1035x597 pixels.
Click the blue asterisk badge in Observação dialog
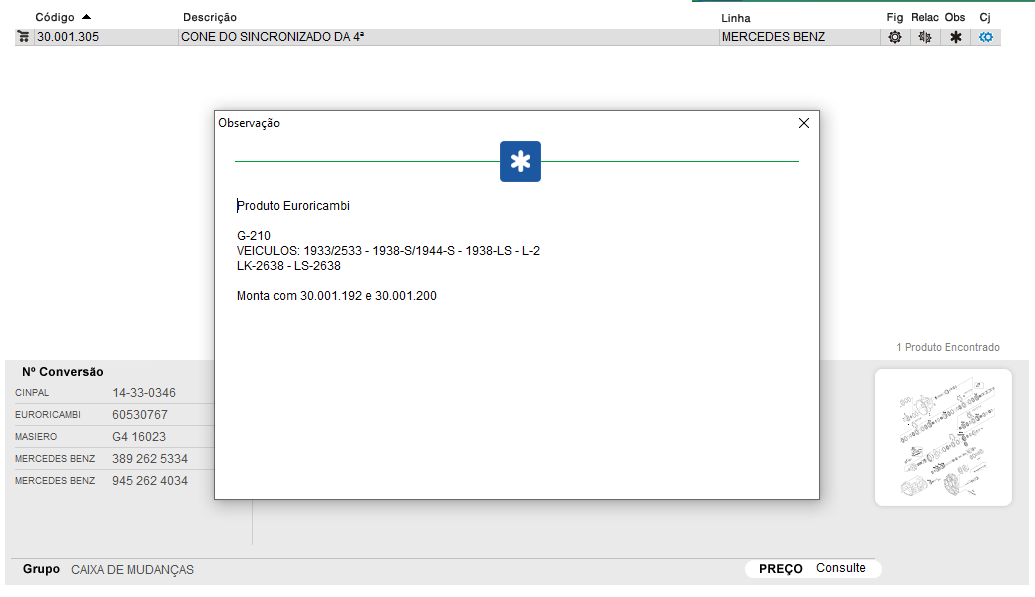tap(520, 162)
